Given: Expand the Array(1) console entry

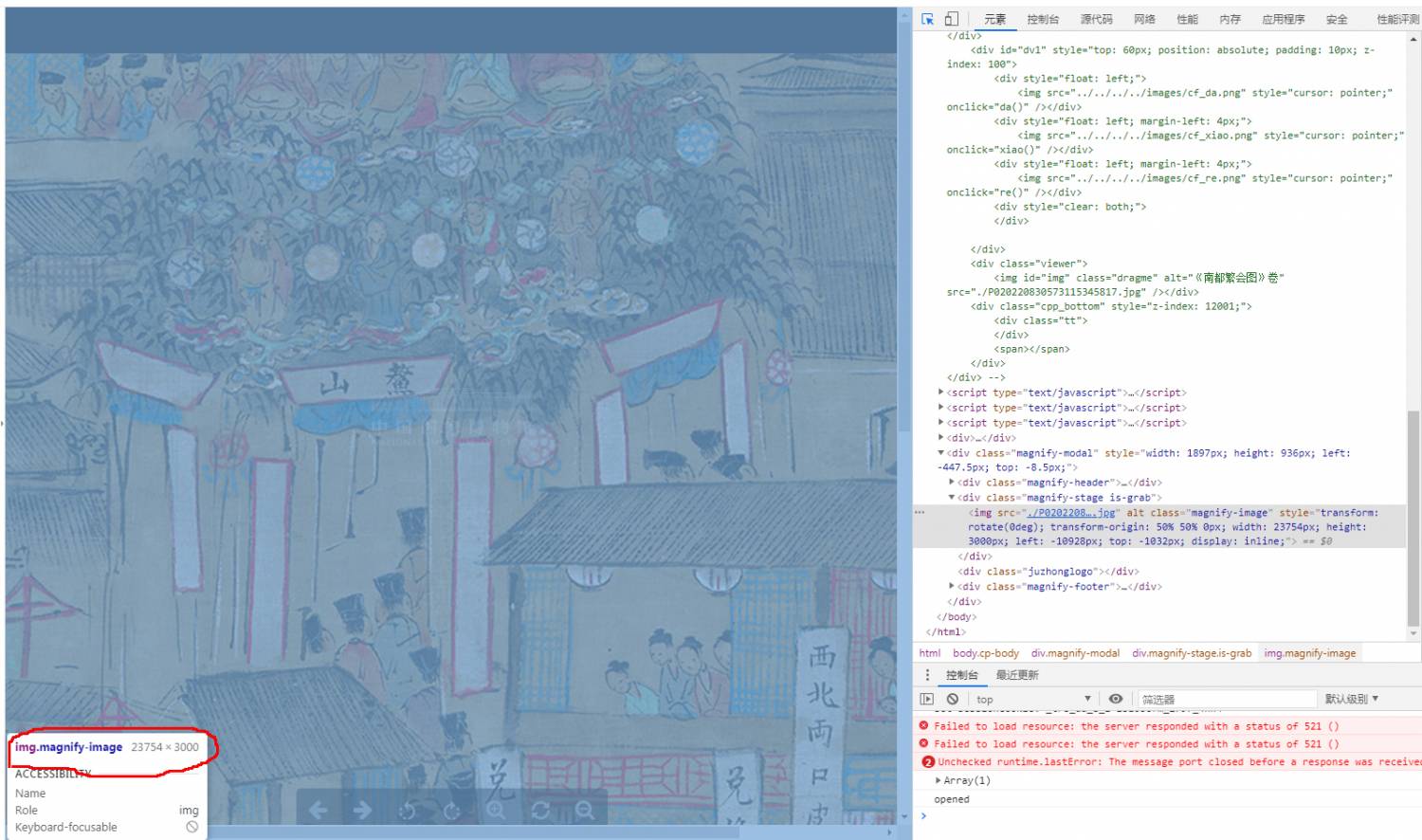Looking at the screenshot, I should click(x=939, y=780).
